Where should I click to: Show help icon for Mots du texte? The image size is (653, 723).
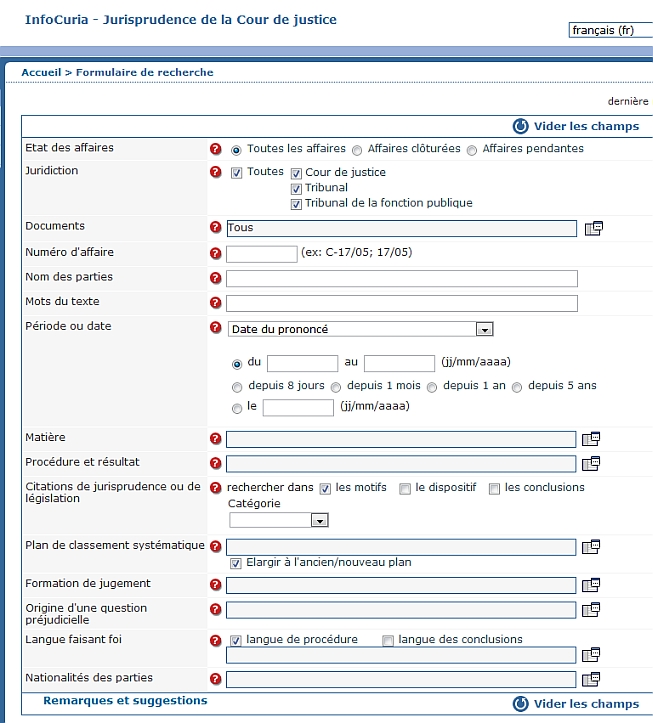click(215, 302)
